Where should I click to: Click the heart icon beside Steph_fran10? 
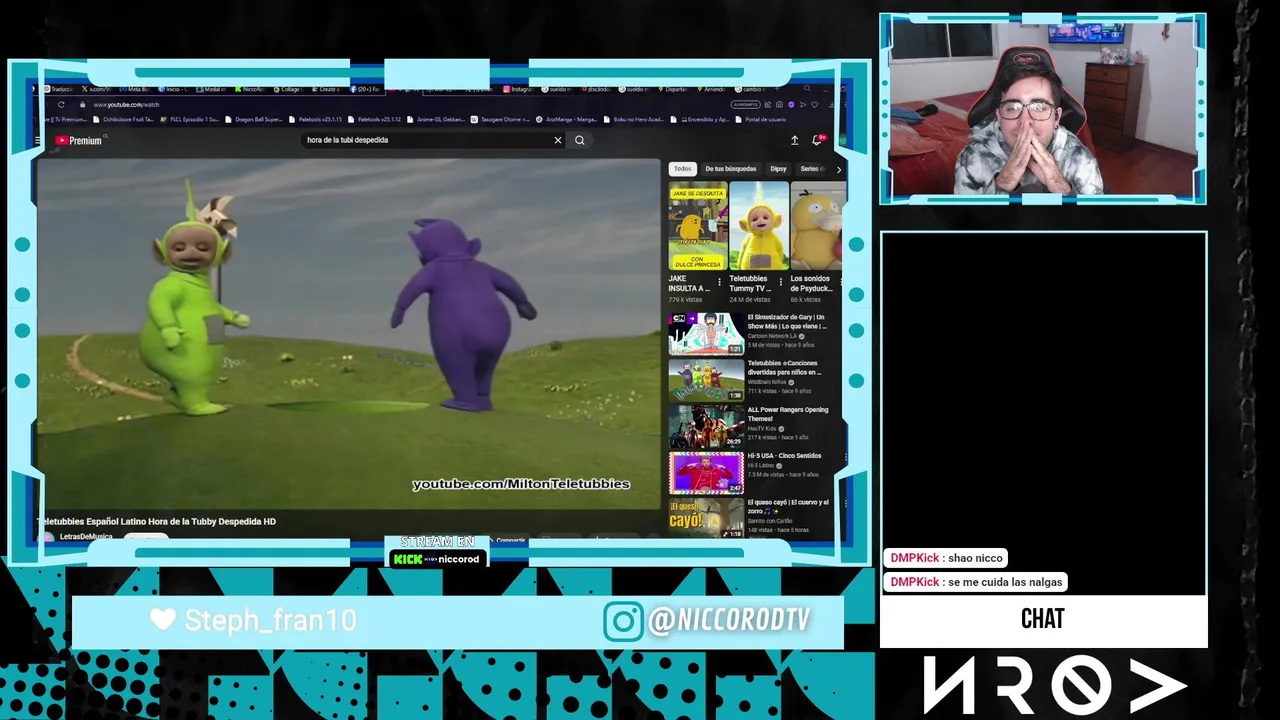(x=163, y=620)
